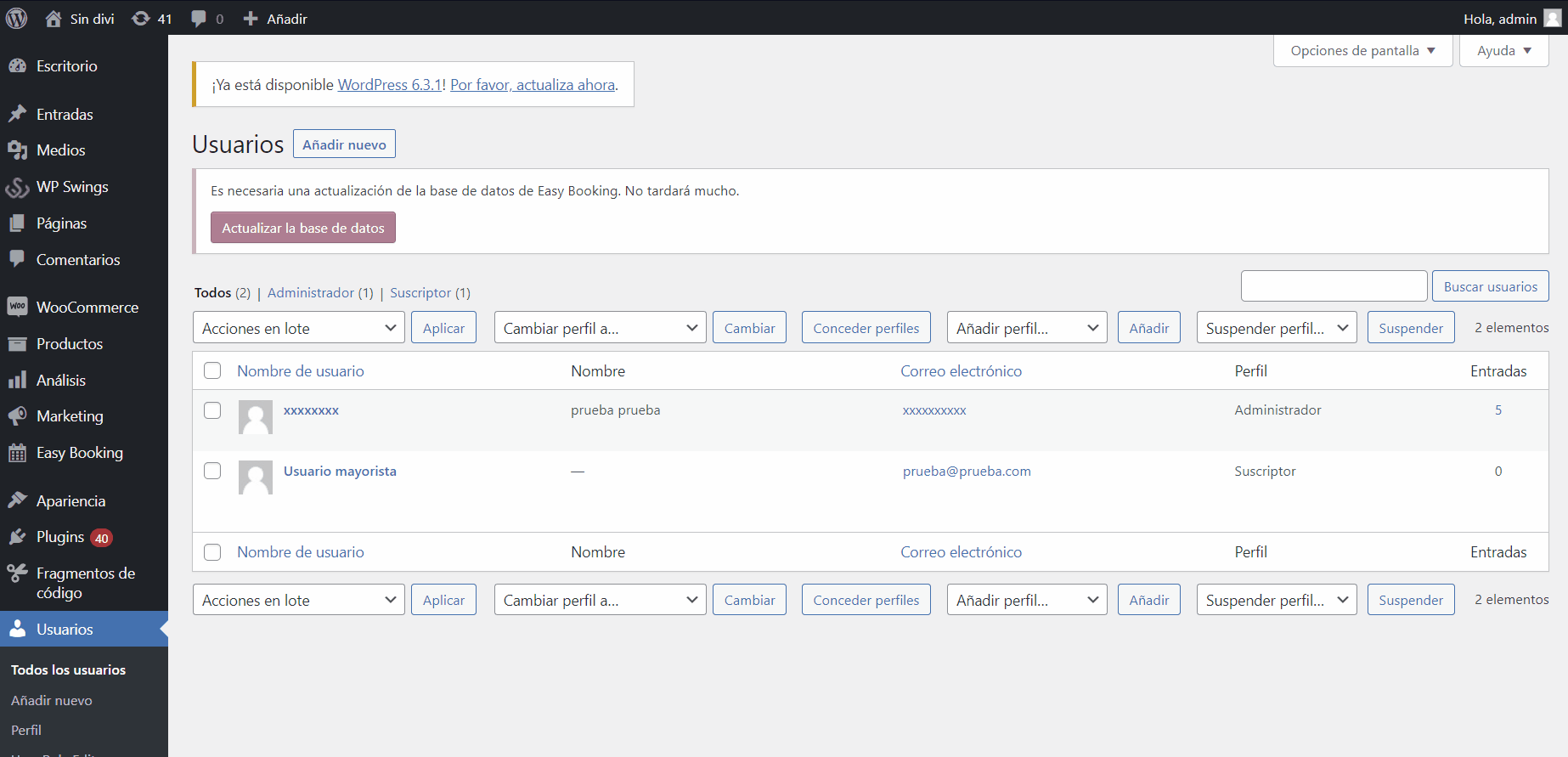Screen dimensions: 1568x757
Task: Click the Easy Booking calendar icon
Action: click(x=17, y=453)
